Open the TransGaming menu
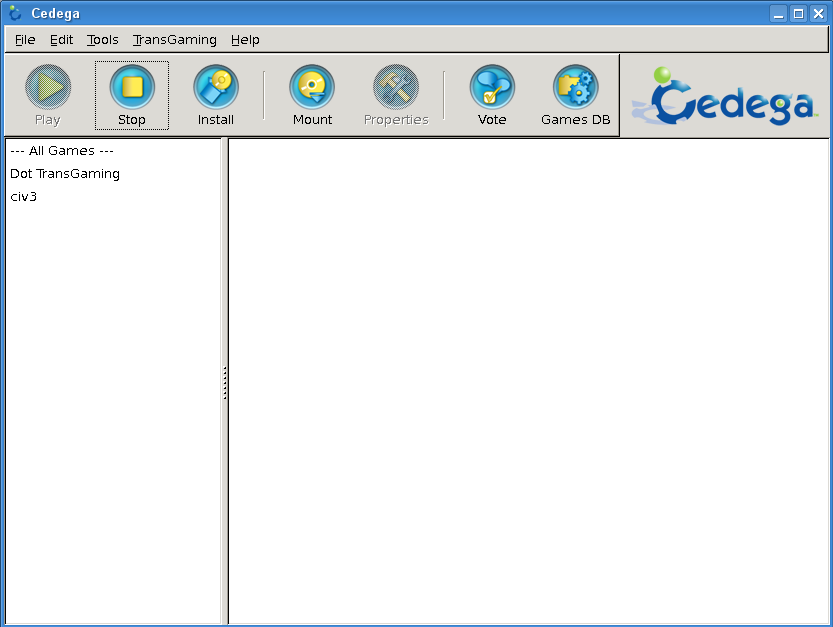The height and width of the screenshot is (627, 833). (175, 40)
